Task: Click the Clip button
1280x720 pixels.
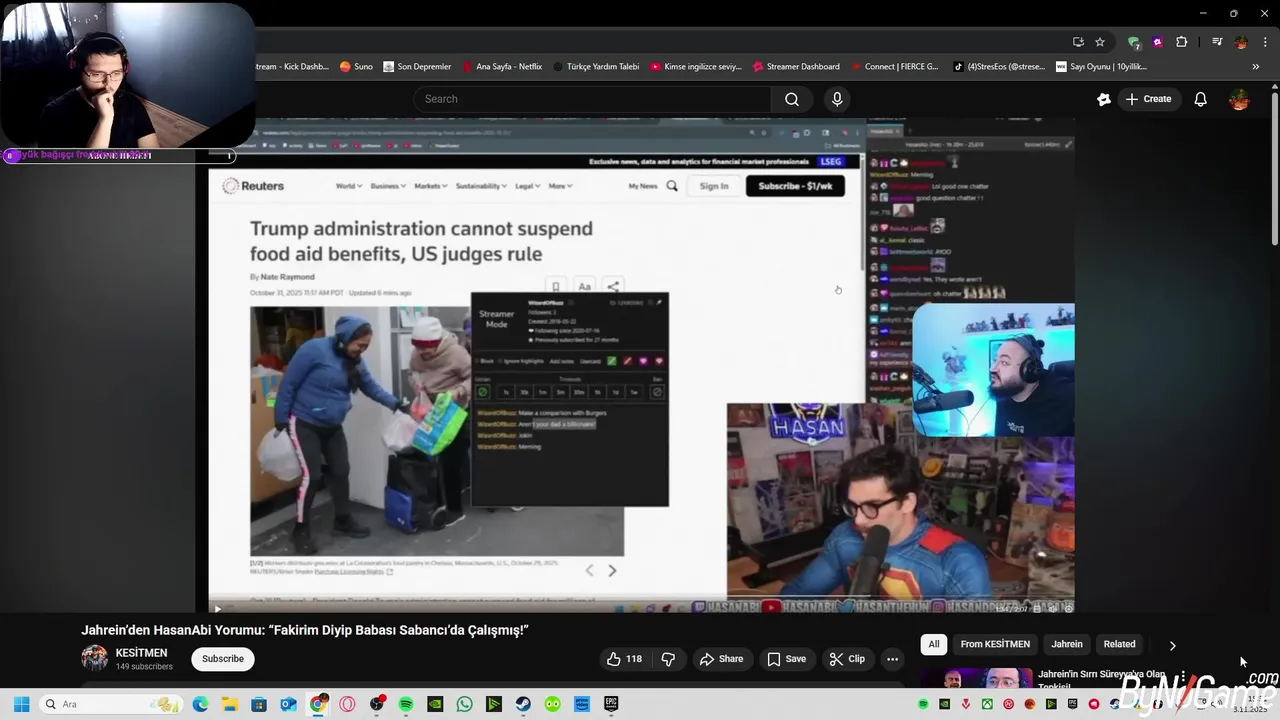Action: tap(847, 659)
